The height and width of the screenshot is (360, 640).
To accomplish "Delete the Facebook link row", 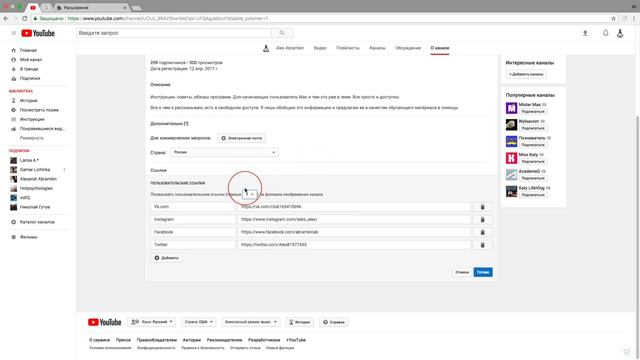I will pyautogui.click(x=482, y=232).
